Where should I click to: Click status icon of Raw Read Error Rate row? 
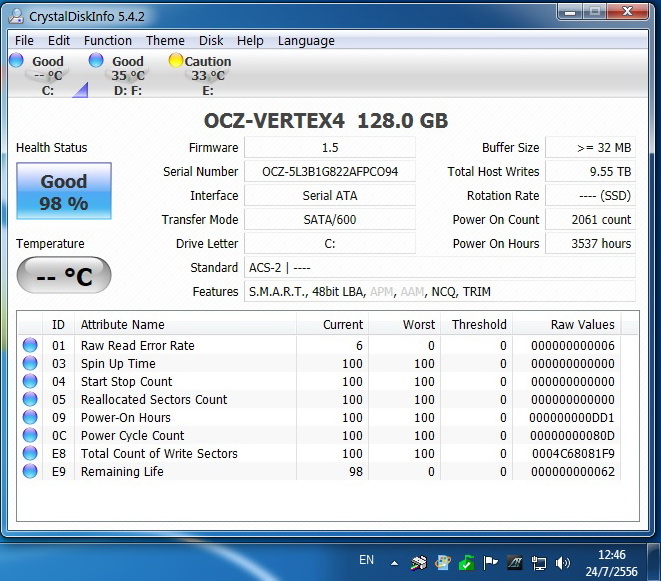click(30, 345)
